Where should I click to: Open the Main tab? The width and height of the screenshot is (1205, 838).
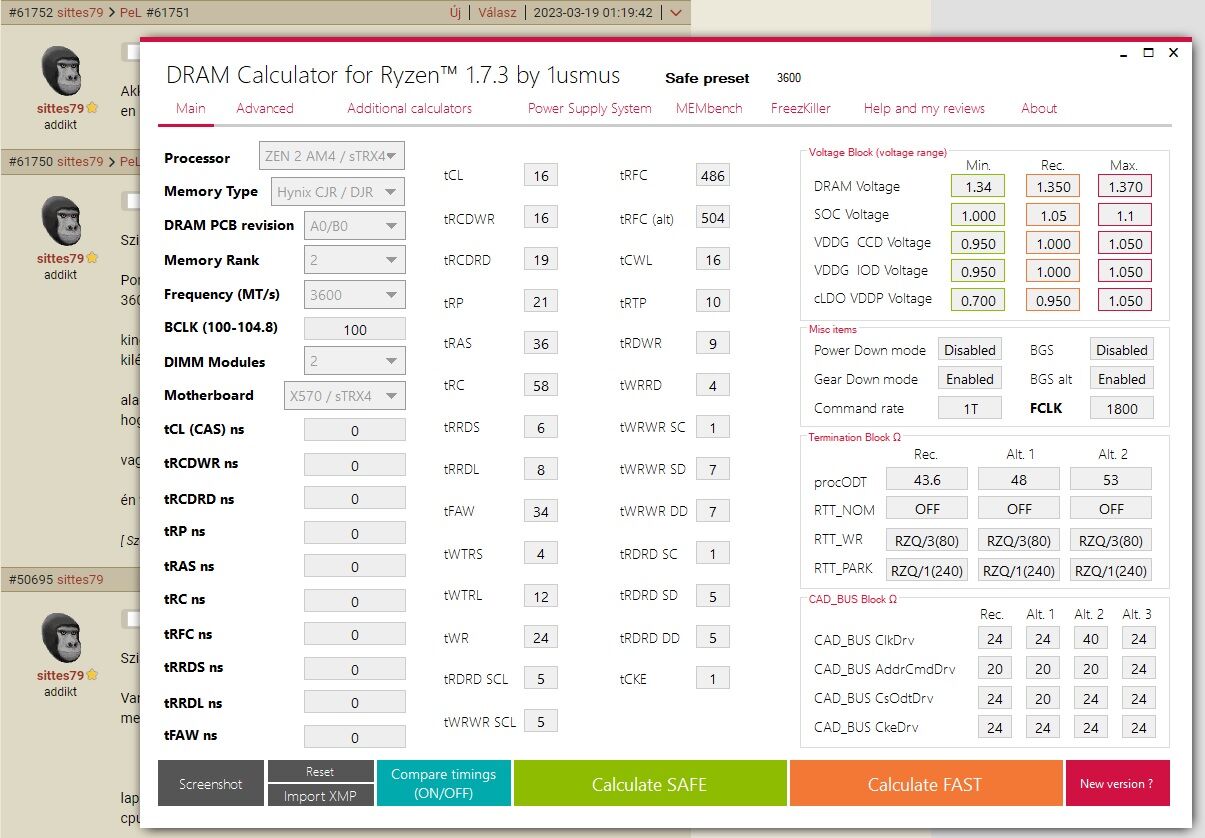pos(190,108)
